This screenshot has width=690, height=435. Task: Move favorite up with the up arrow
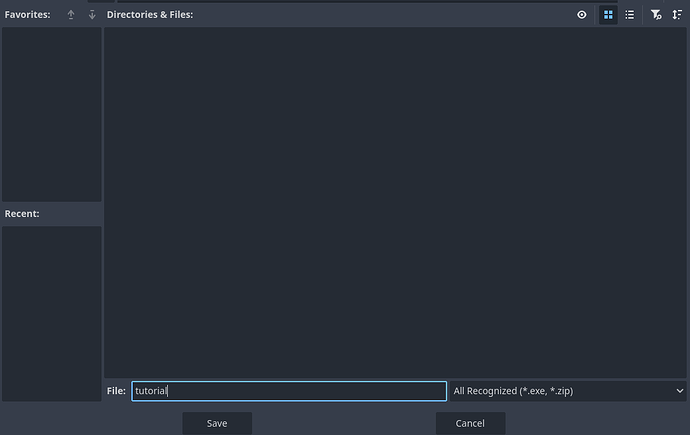point(71,15)
